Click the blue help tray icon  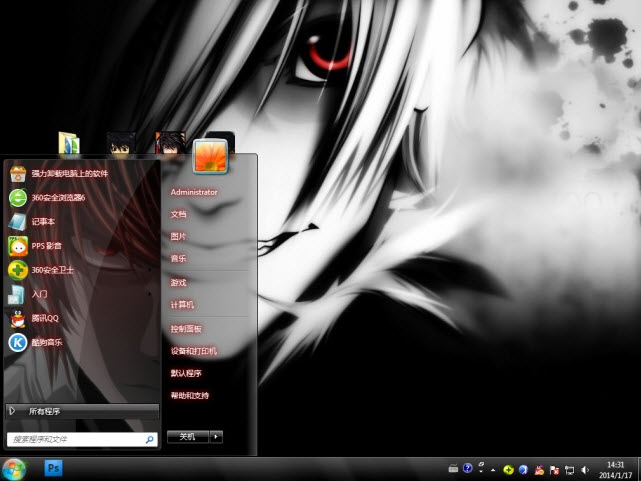coord(468,468)
